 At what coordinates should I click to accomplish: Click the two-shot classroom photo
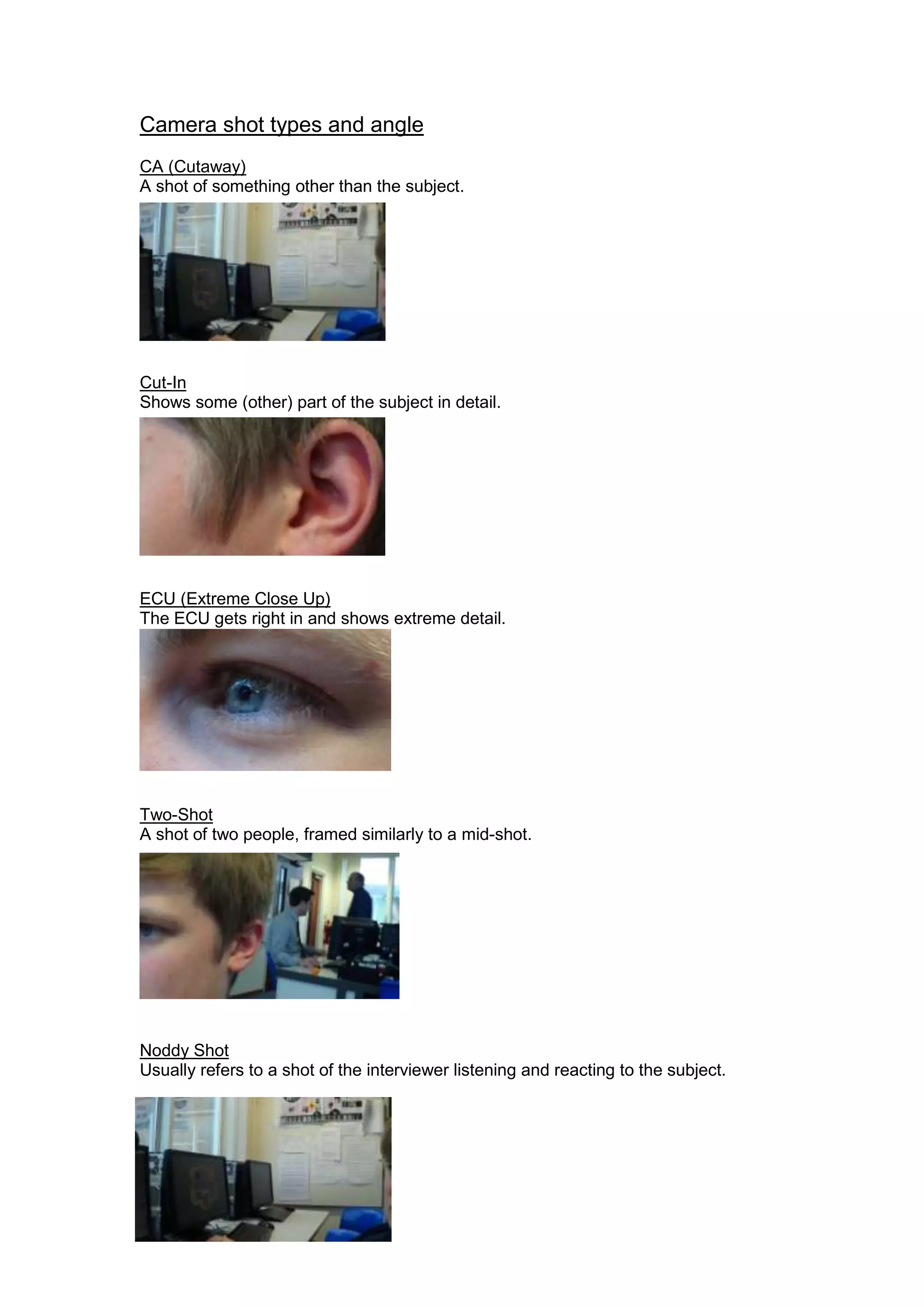(x=269, y=926)
